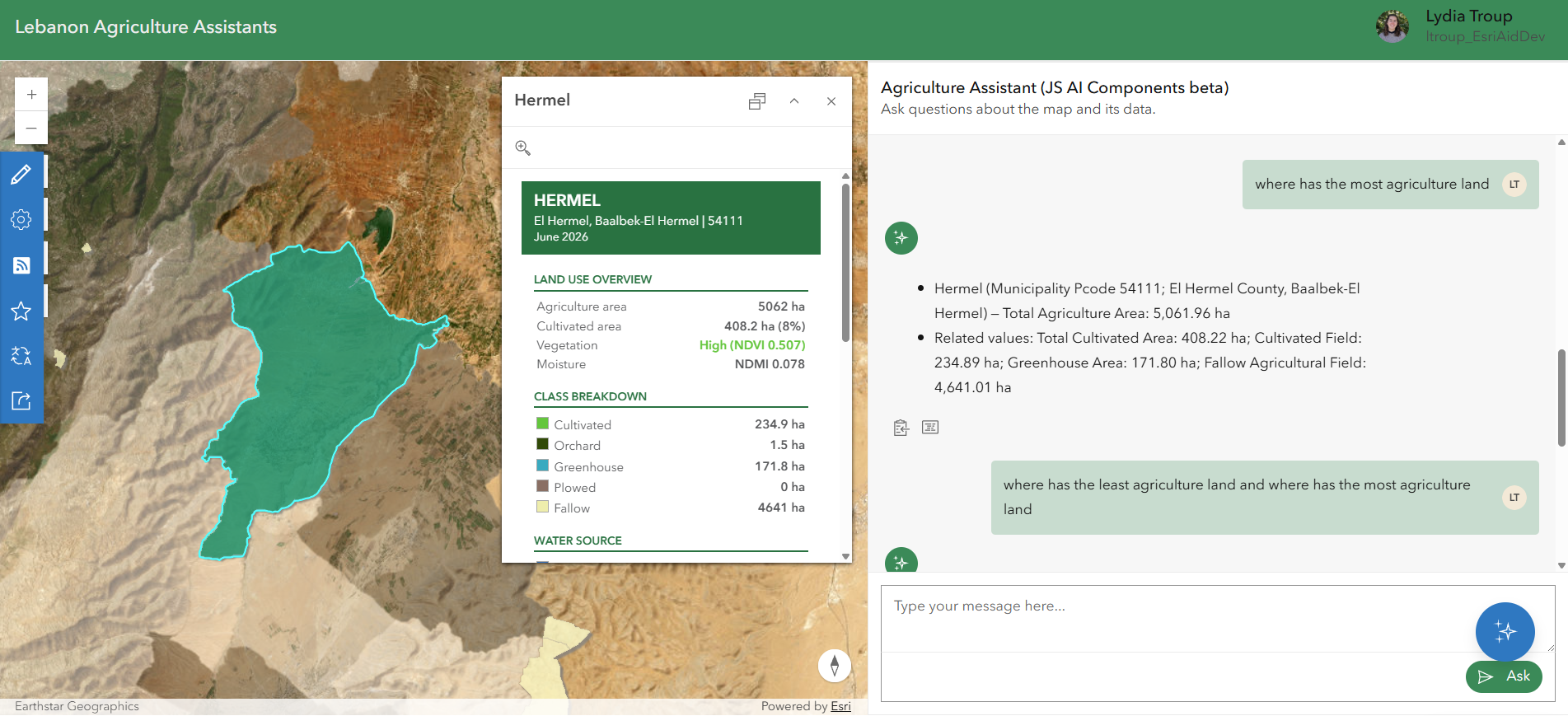
Task: Open the settings gear tool
Action: pos(21,219)
